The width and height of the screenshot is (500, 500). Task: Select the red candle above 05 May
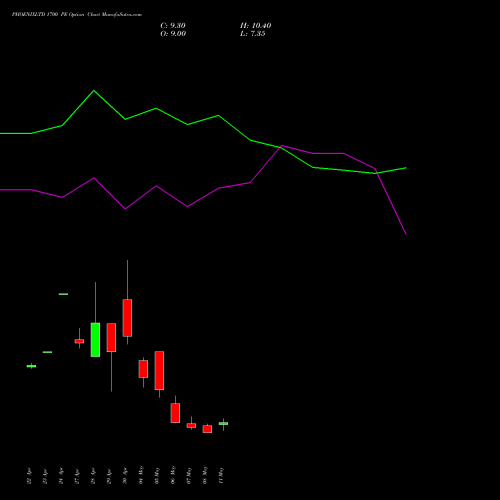pos(159,370)
